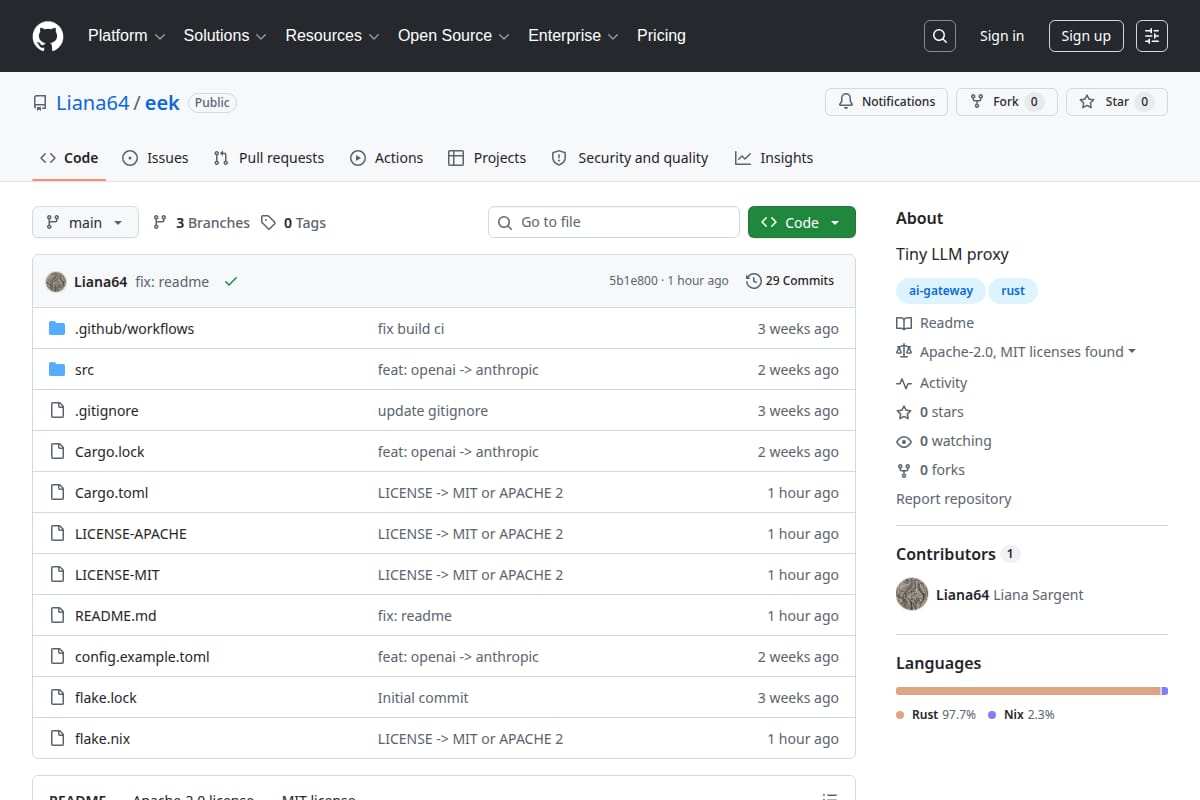Open config.example.toml file
The width and height of the screenshot is (1200, 800).
point(142,657)
